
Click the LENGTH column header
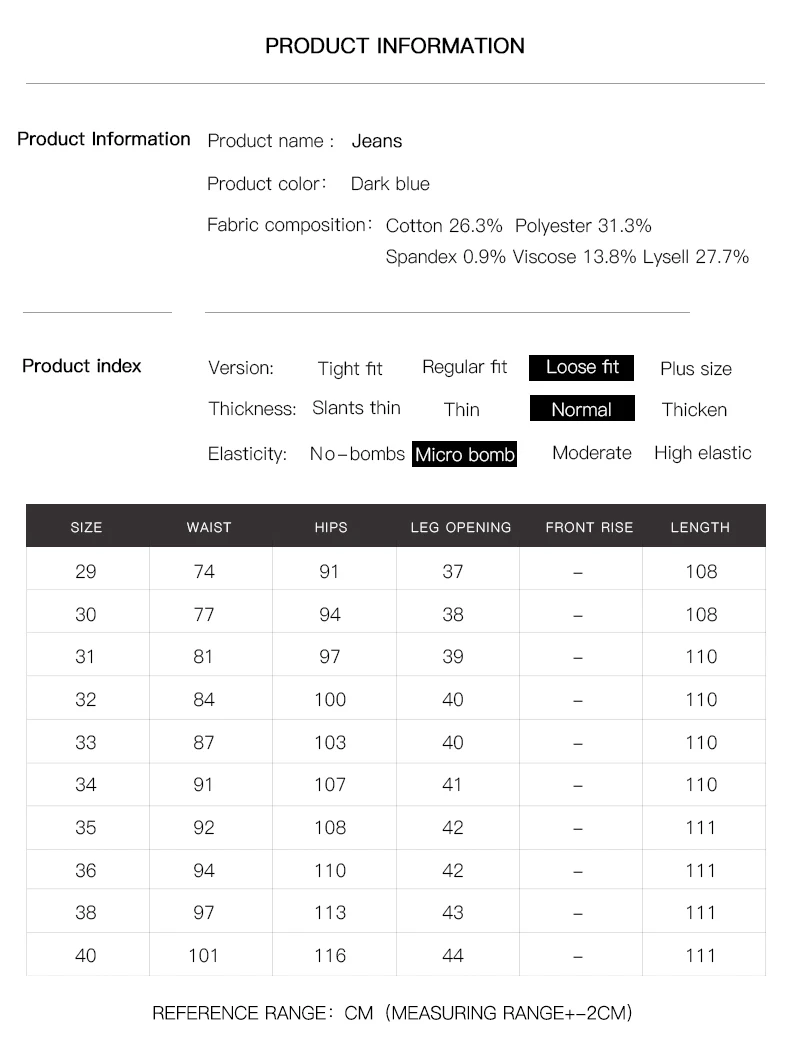(700, 527)
